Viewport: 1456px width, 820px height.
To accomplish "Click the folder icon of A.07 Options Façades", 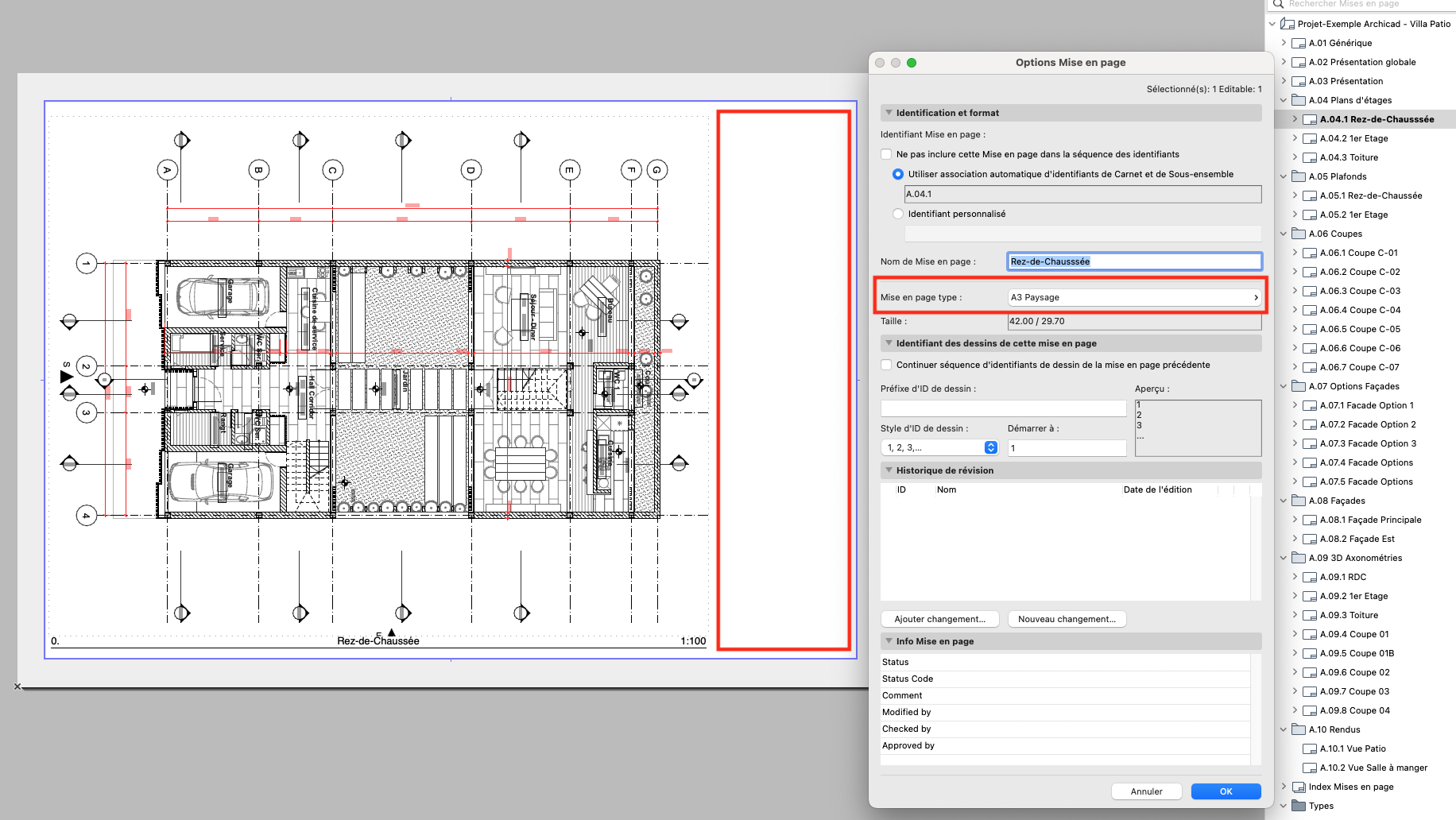I will click(1299, 386).
